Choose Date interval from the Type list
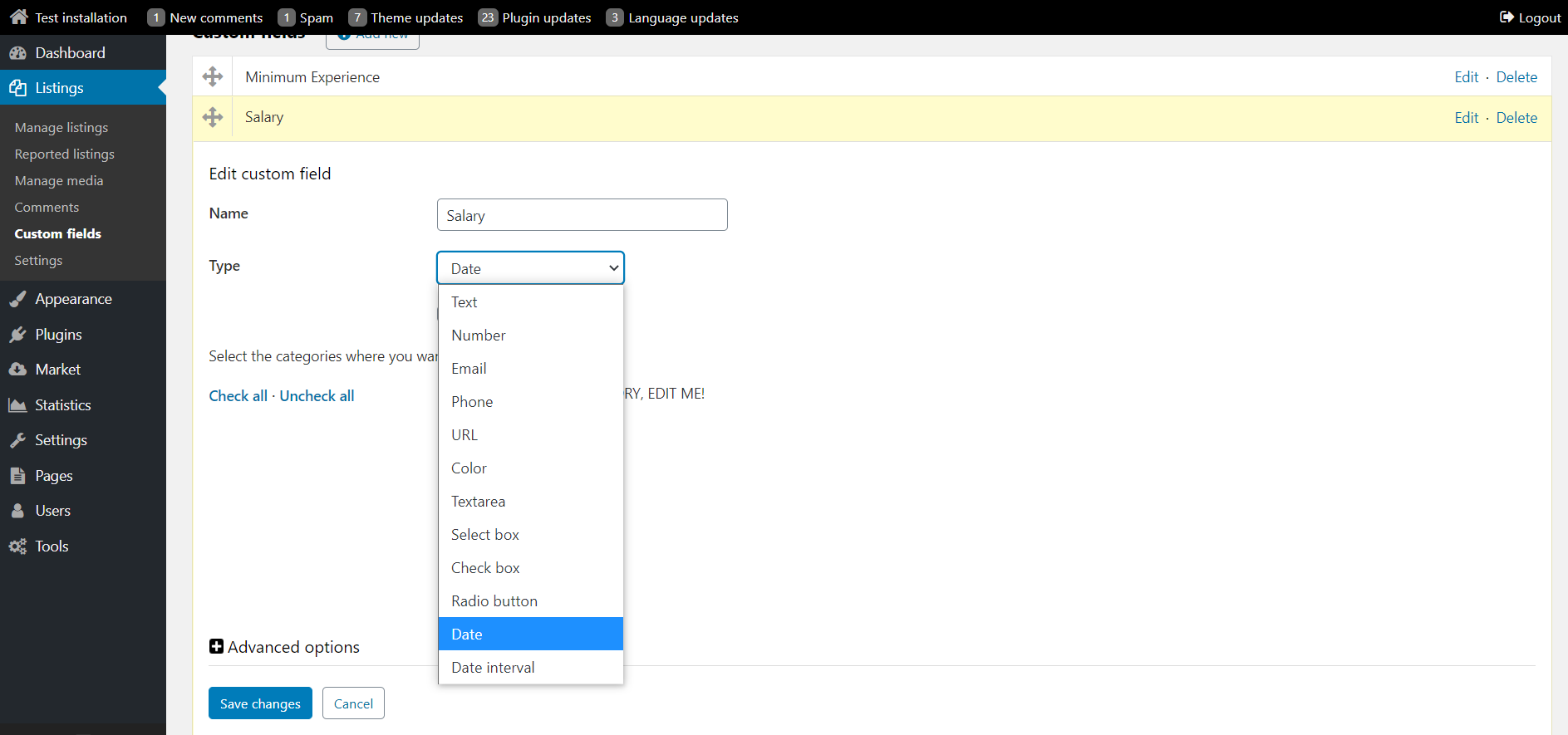Screen dimensions: 1568x735 click(x=531, y=668)
